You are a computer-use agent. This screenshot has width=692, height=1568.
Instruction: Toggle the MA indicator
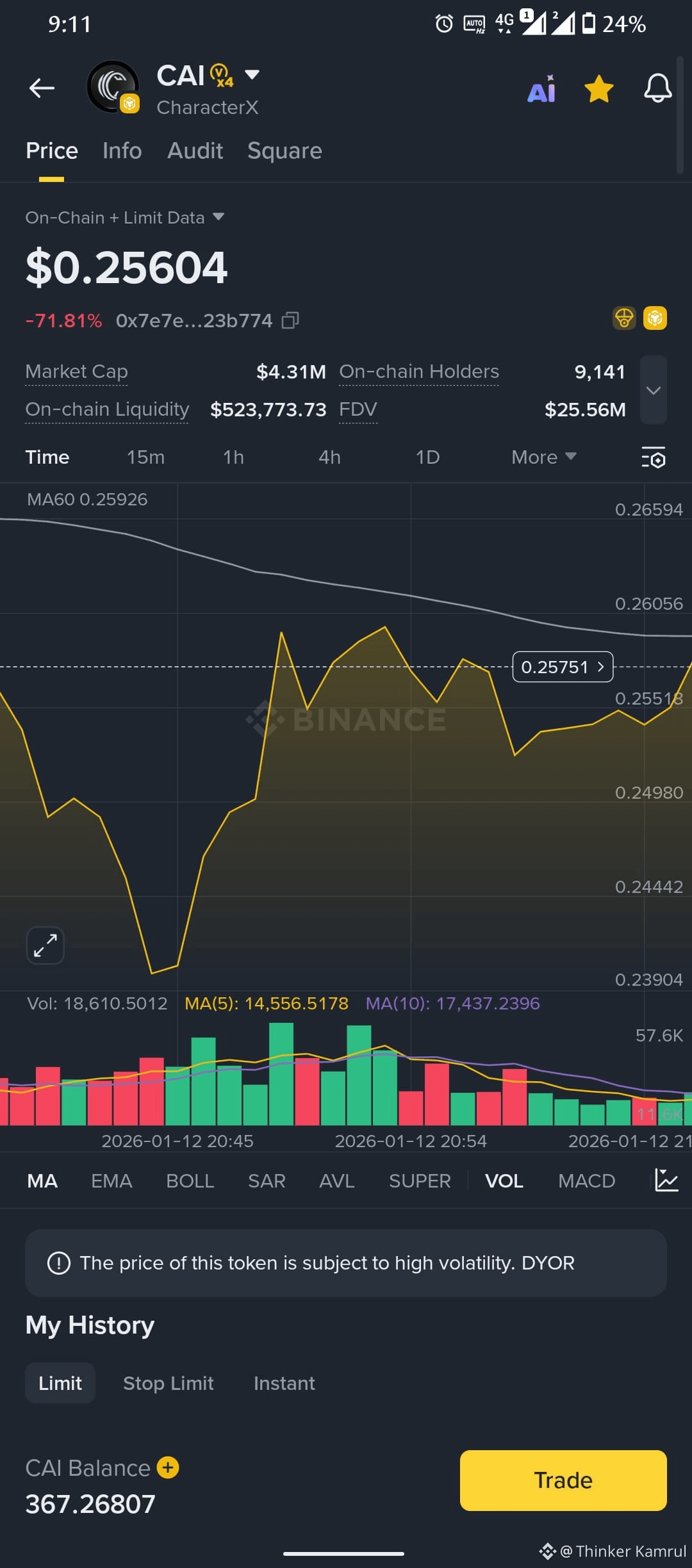click(42, 1180)
